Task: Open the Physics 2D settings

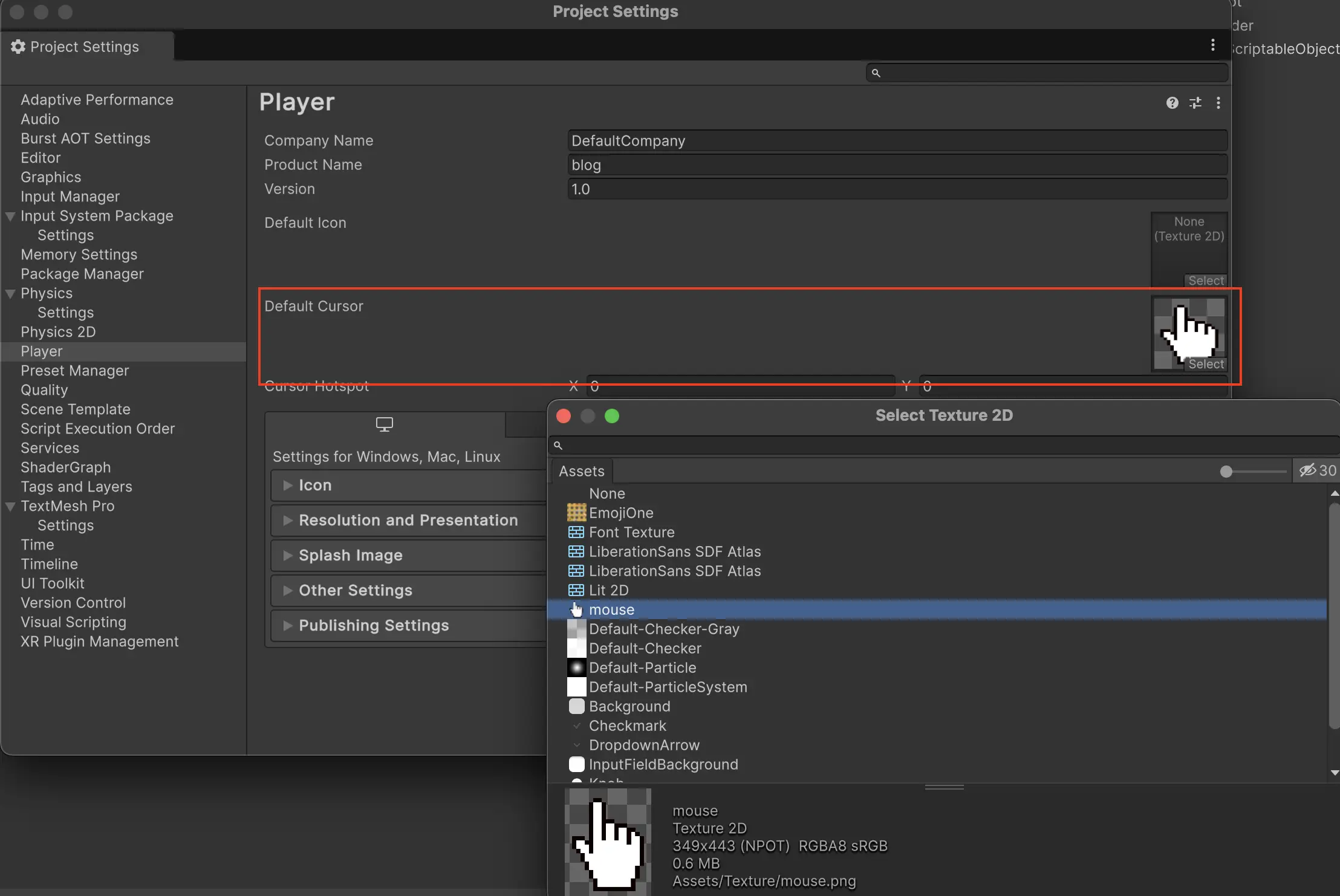Action: tap(58, 332)
